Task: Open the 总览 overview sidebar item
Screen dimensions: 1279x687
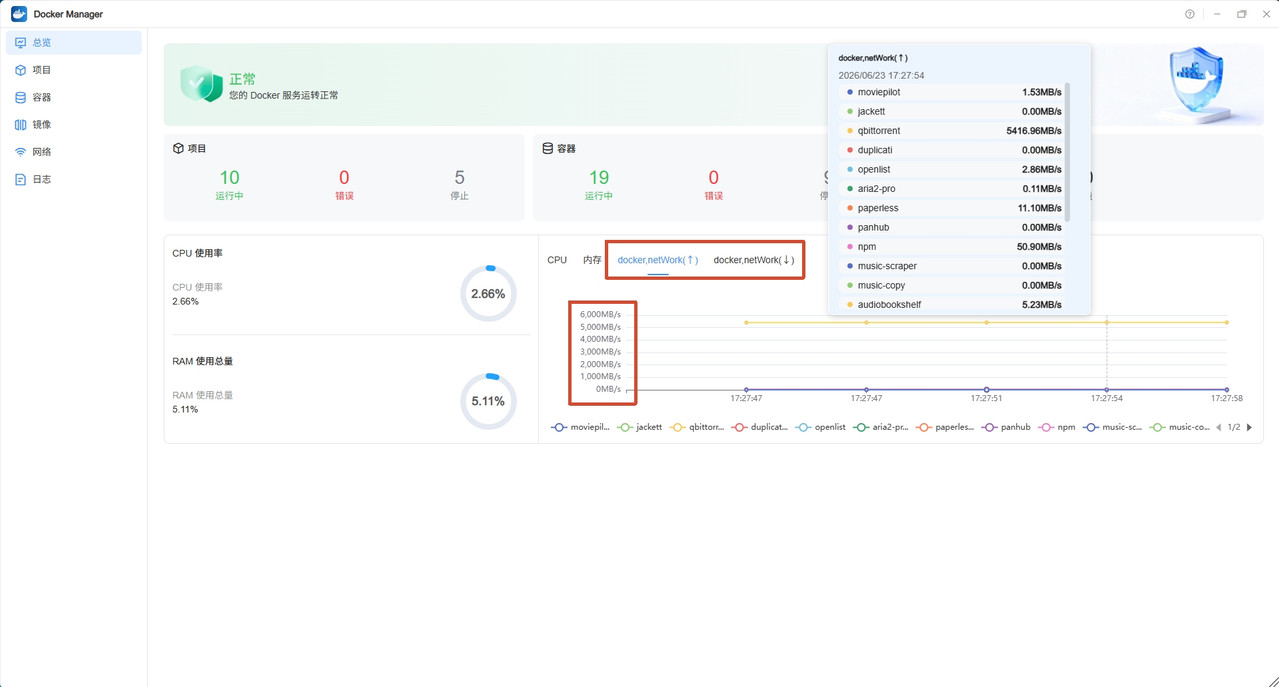Action: point(74,42)
